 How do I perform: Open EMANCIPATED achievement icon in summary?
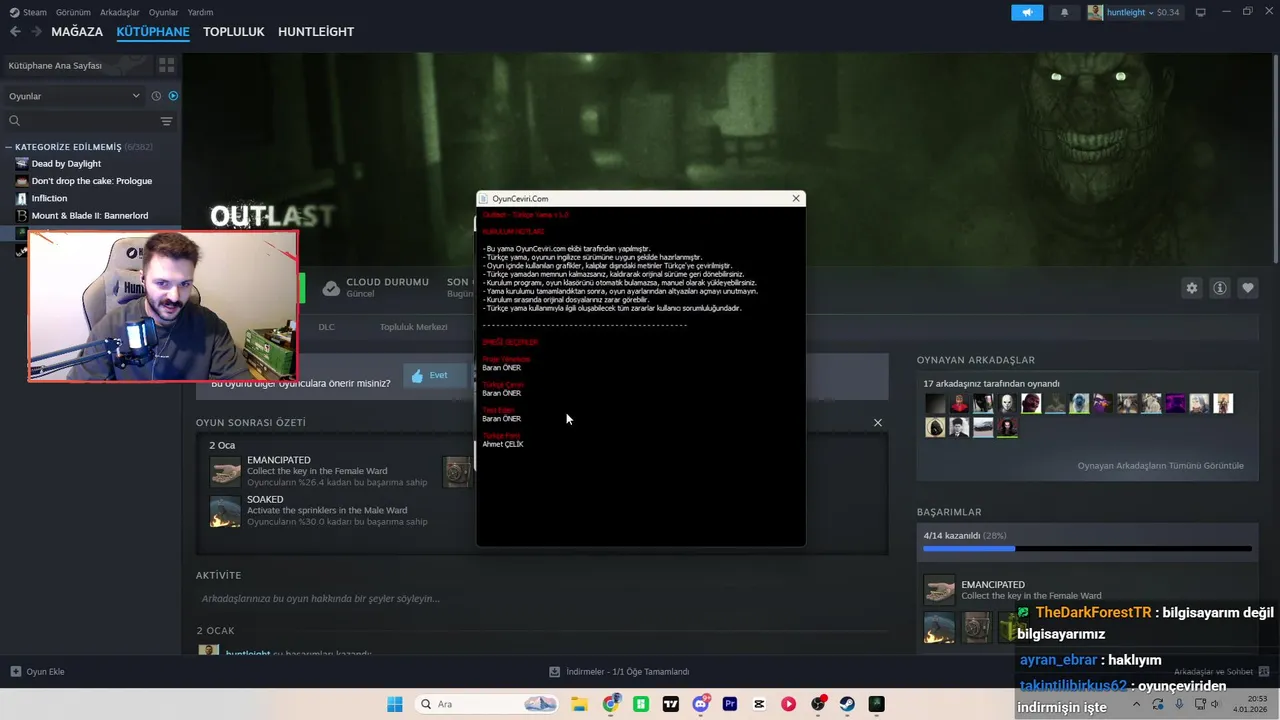click(x=225, y=472)
